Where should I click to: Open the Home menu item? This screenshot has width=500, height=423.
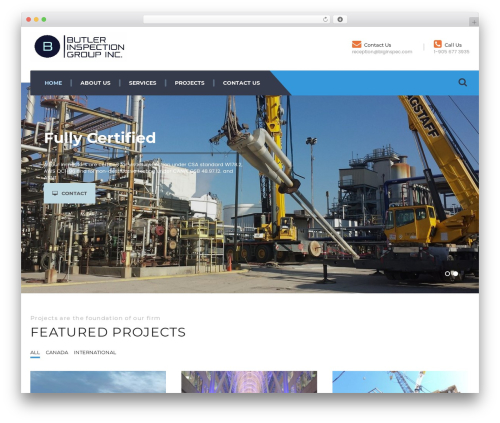pos(53,83)
